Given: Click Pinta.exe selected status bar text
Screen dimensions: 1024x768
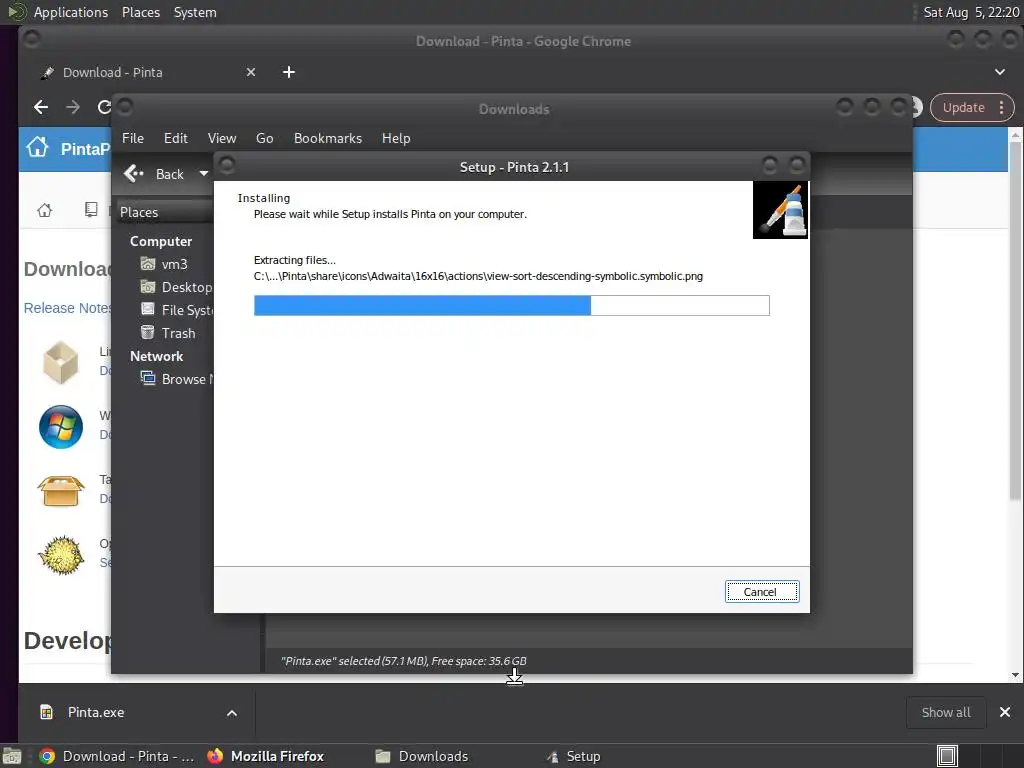Looking at the screenshot, I should (404, 661).
